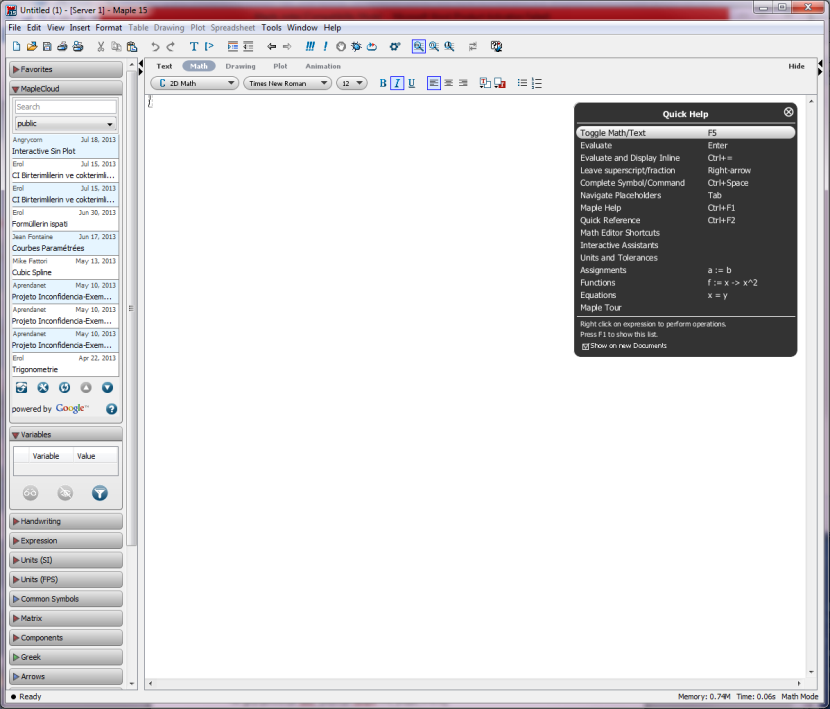Image resolution: width=830 pixels, height=709 pixels.
Task: Interrupt computation with the stop hand icon
Action: (341, 47)
